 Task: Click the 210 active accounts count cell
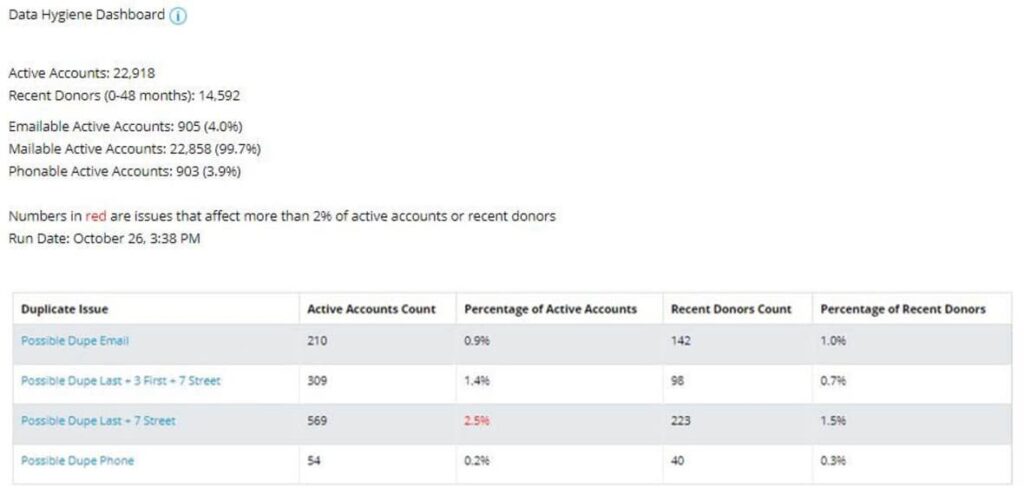(x=317, y=341)
